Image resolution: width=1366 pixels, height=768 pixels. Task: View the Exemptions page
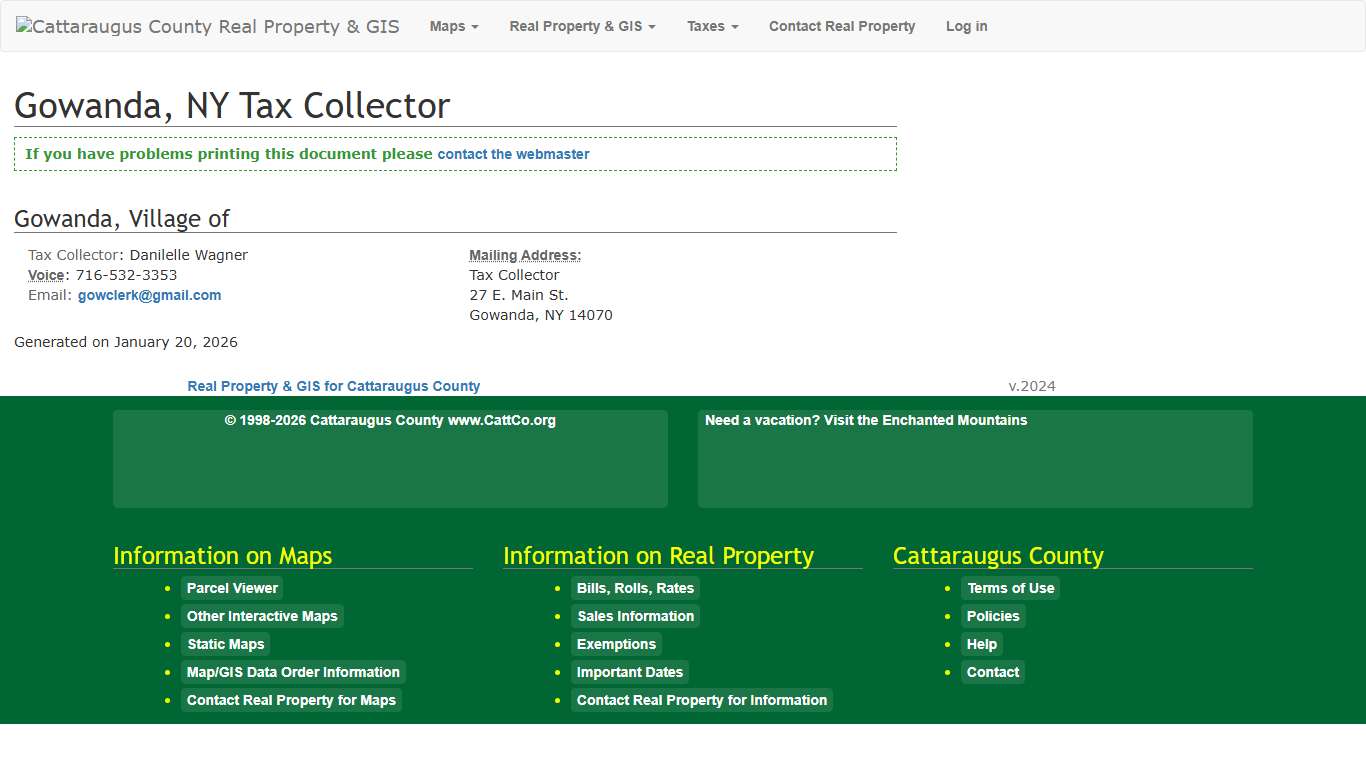pyautogui.click(x=616, y=644)
